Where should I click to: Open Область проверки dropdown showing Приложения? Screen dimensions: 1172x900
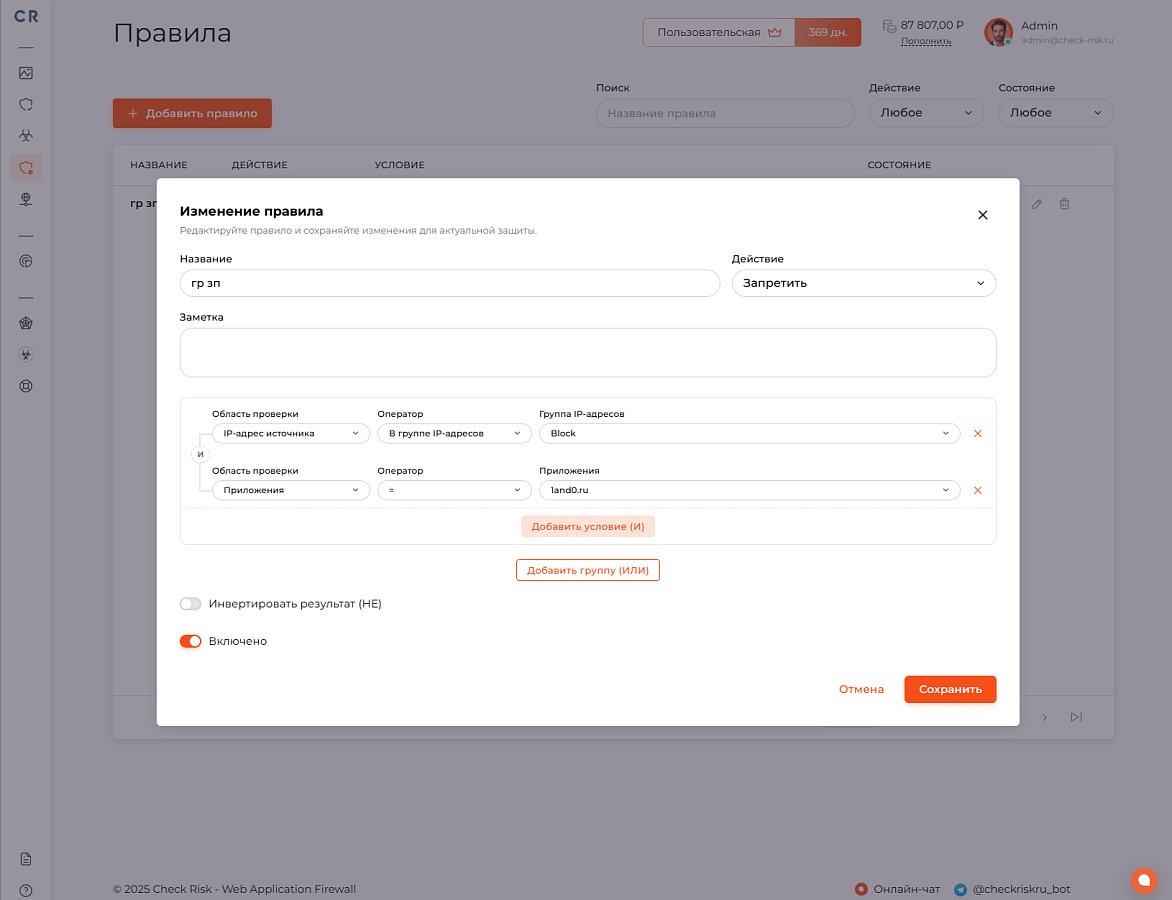tap(291, 490)
